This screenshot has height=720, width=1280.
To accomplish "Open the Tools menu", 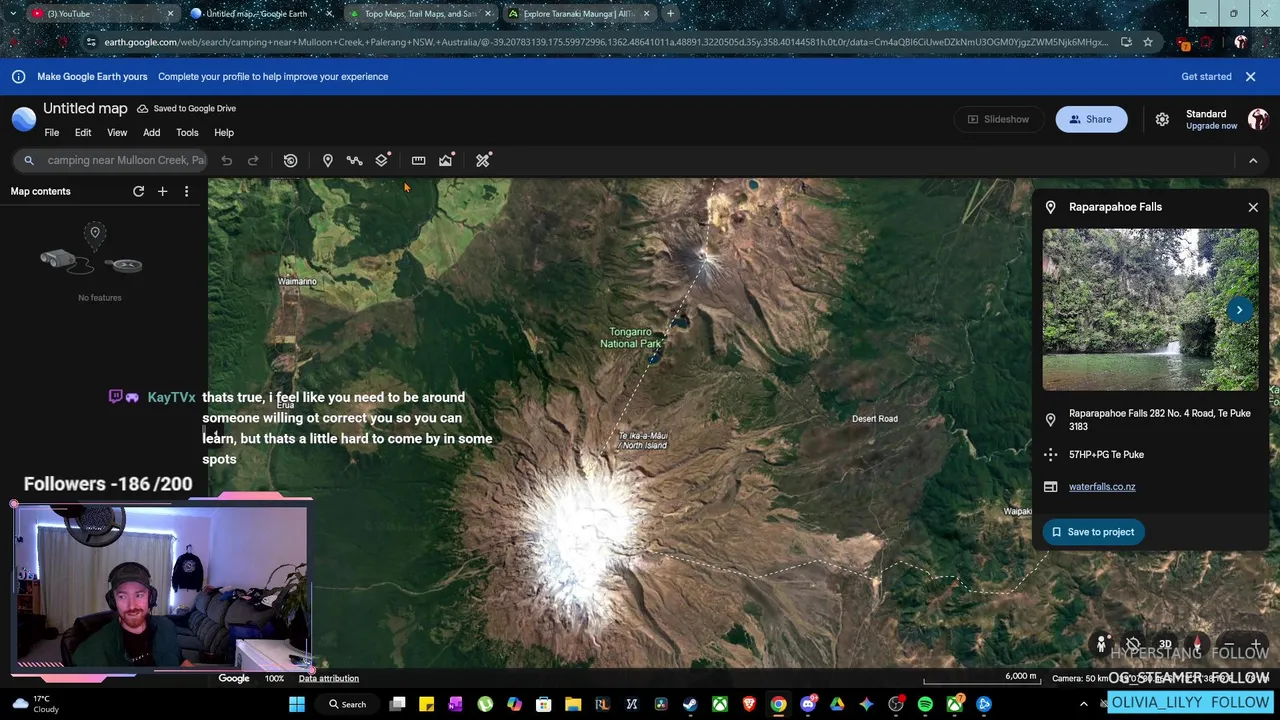I will coord(187,133).
